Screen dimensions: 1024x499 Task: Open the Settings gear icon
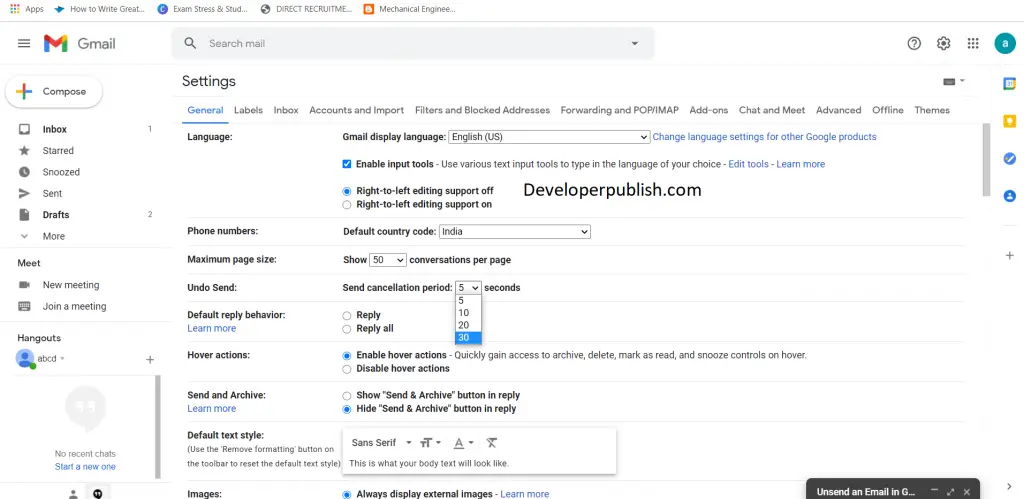(x=944, y=43)
